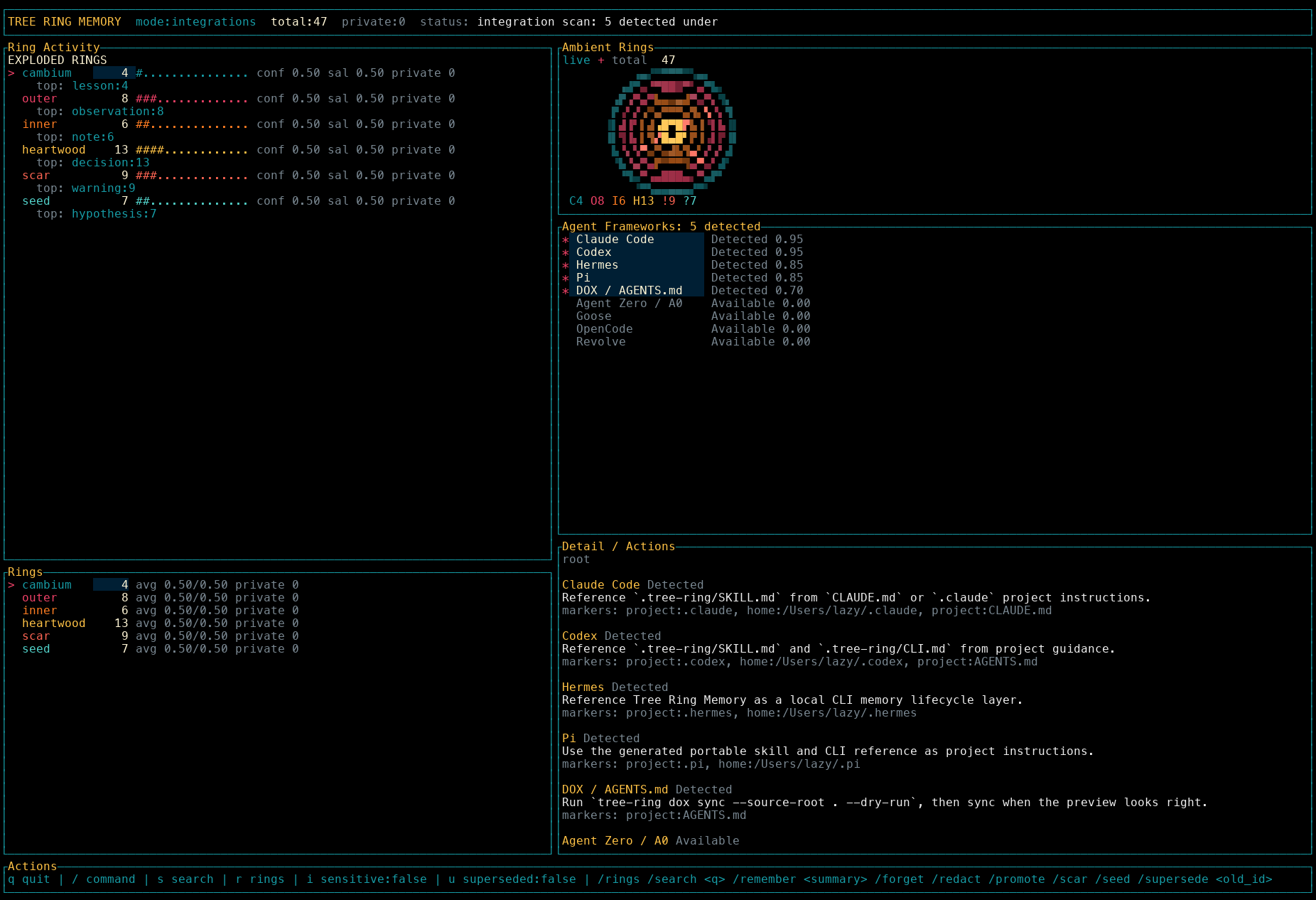The width and height of the screenshot is (1316, 900).
Task: Click the /promote command
Action: 1017,879
